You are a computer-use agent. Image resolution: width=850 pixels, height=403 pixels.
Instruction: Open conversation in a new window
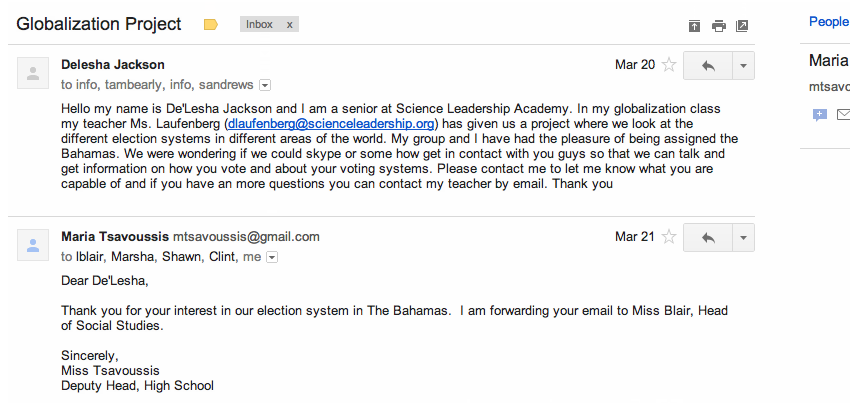click(742, 25)
